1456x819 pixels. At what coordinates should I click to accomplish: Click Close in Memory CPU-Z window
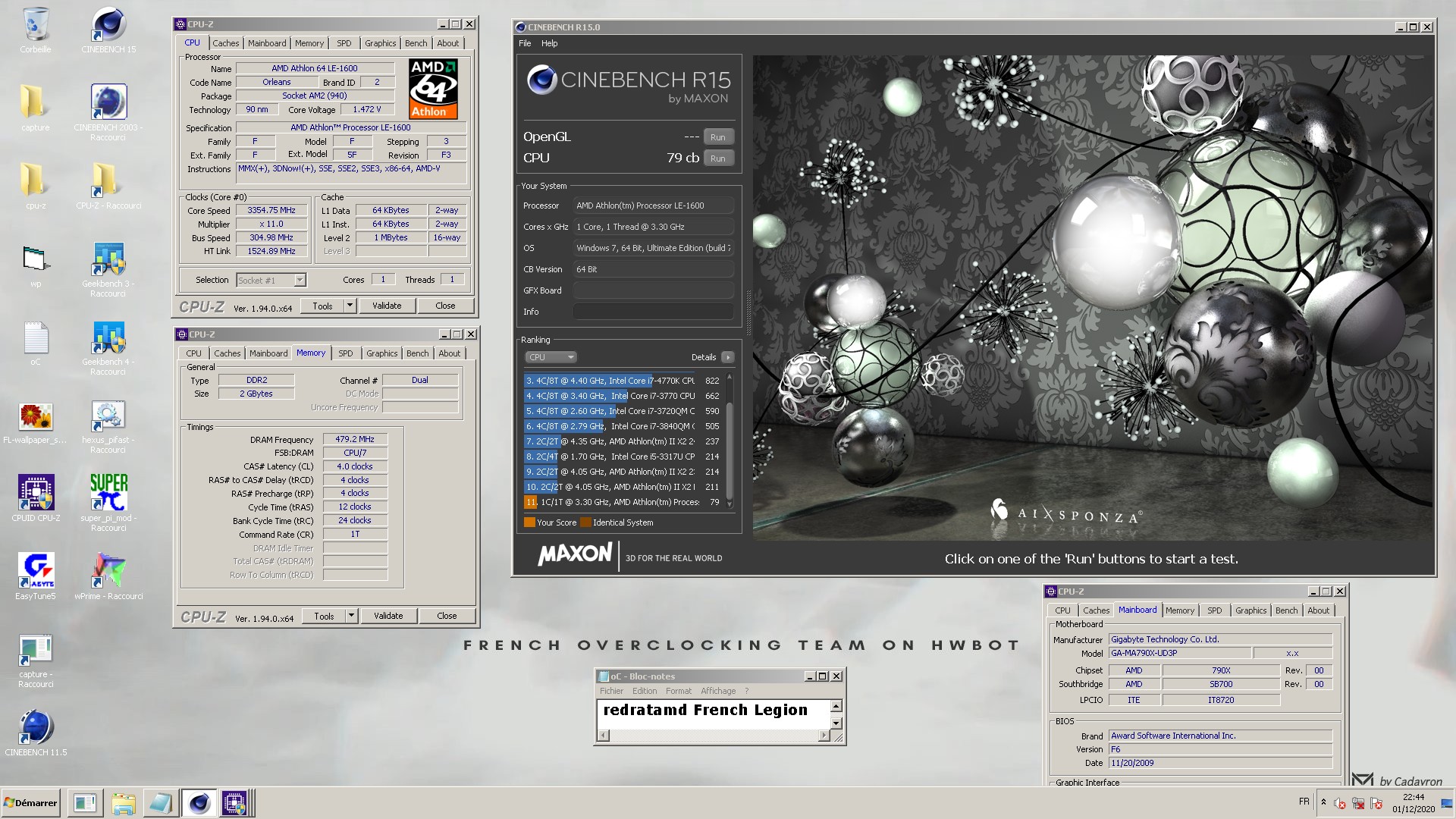[447, 616]
